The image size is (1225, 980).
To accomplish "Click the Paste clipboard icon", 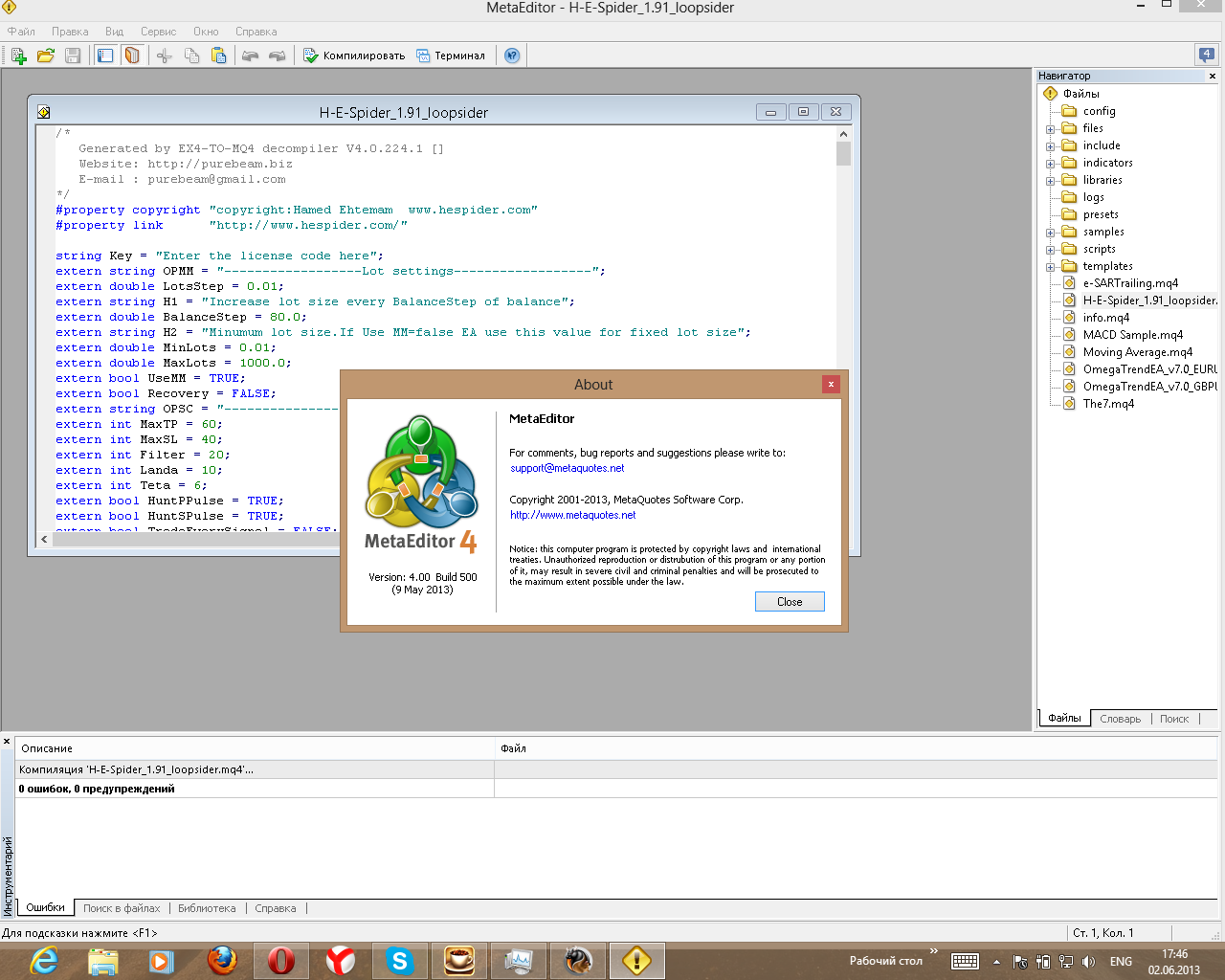I will (219, 56).
